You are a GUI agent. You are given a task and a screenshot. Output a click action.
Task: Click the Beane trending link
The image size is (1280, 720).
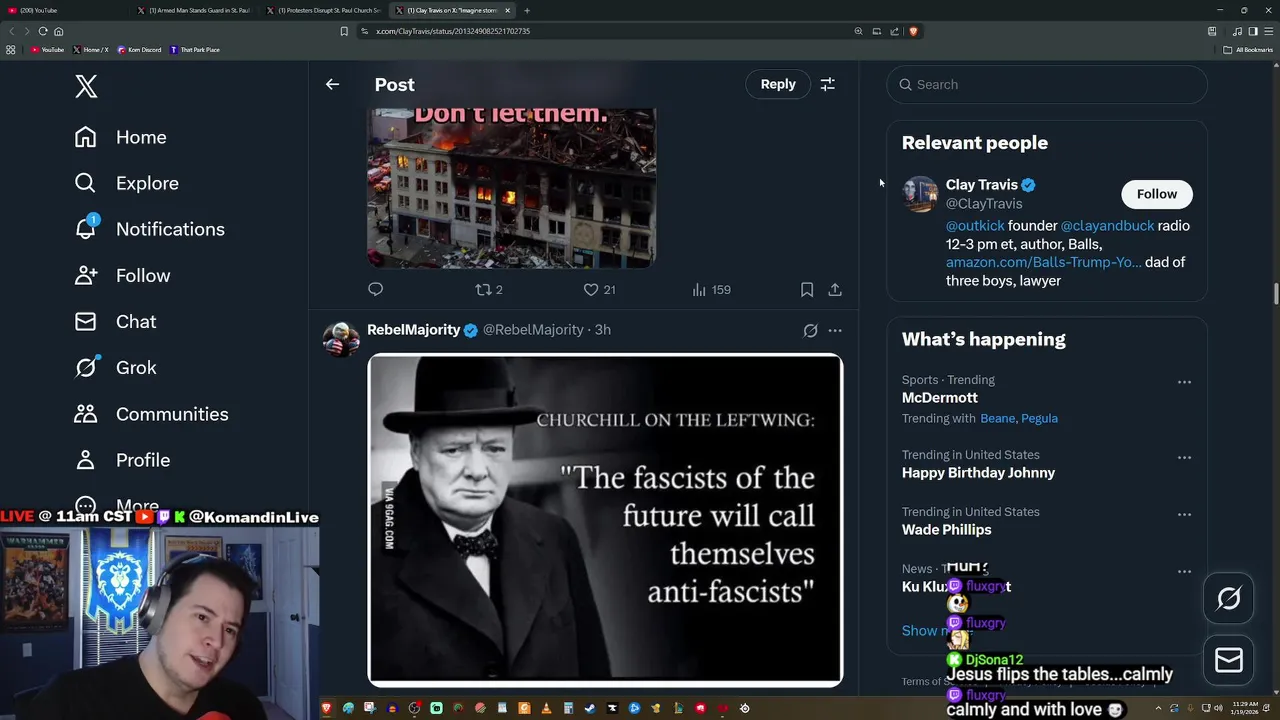tap(998, 419)
